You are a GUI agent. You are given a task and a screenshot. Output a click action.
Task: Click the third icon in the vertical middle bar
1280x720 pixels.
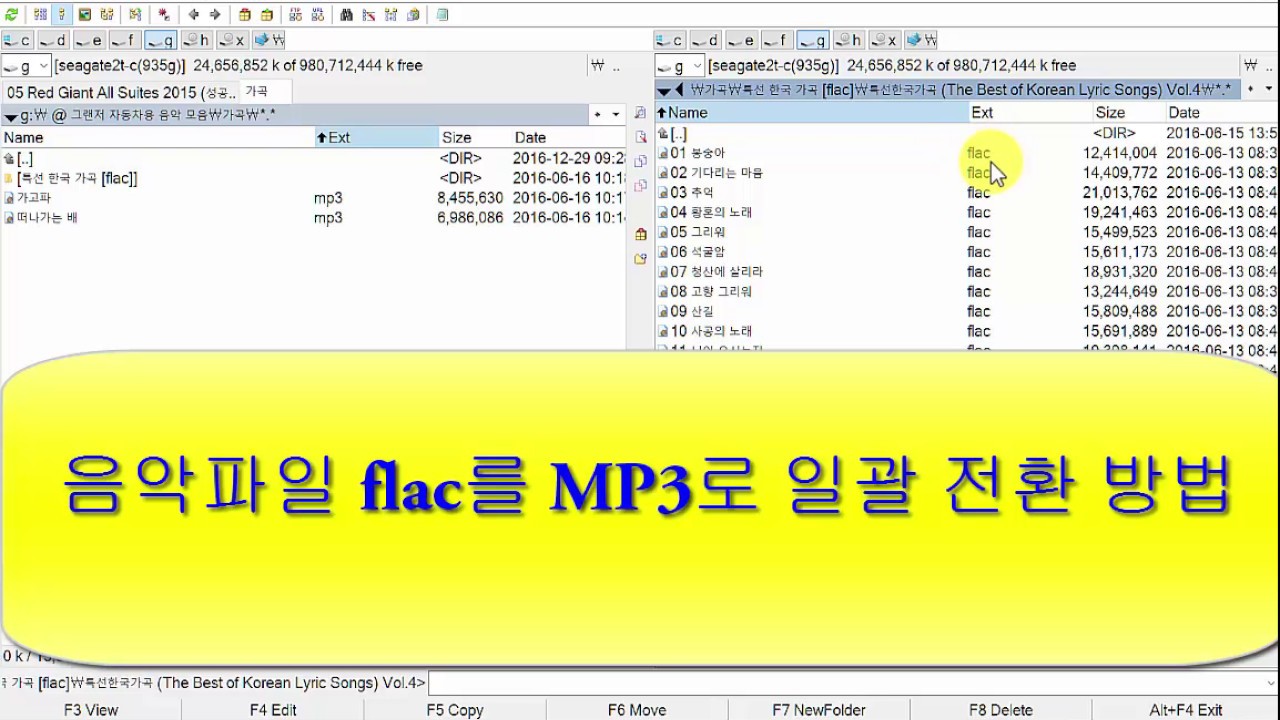pos(640,161)
